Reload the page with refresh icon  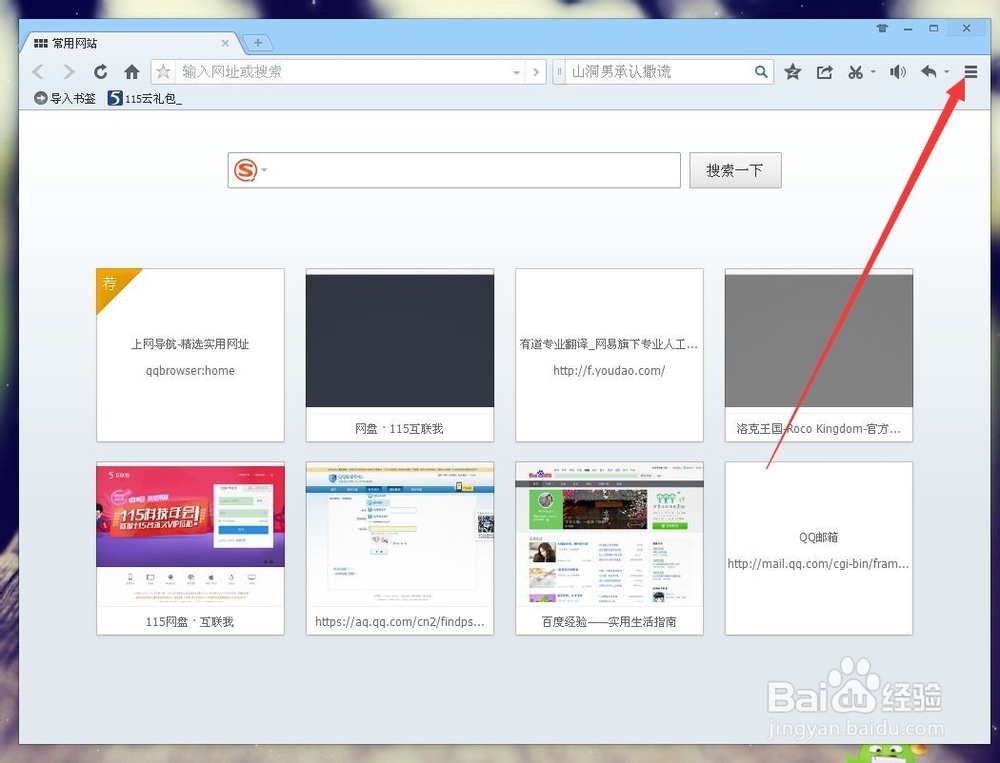[x=100, y=72]
